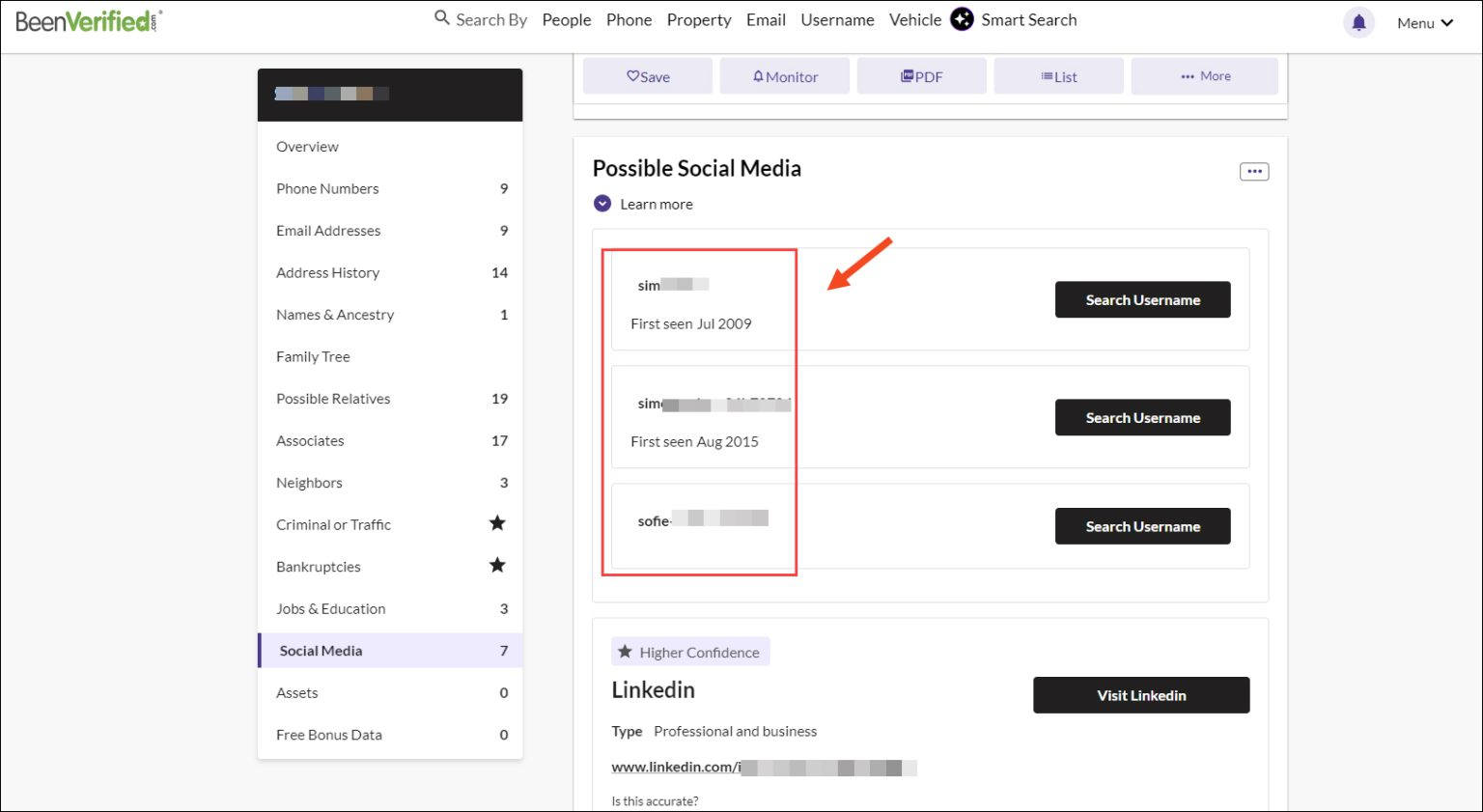Open Bankruptcies in sidebar
The image size is (1483, 812).
pyautogui.click(x=390, y=567)
